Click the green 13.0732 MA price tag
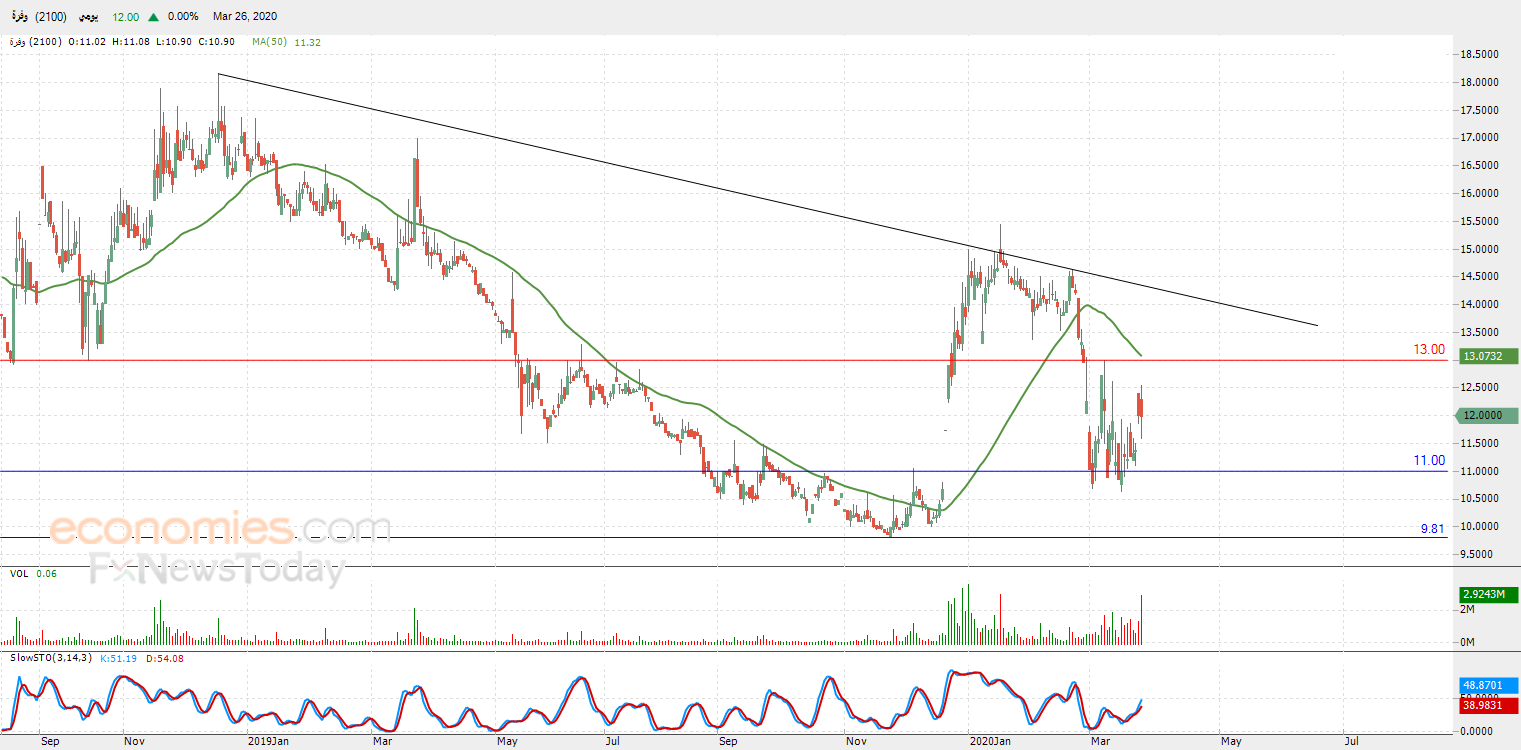 pyautogui.click(x=1488, y=356)
